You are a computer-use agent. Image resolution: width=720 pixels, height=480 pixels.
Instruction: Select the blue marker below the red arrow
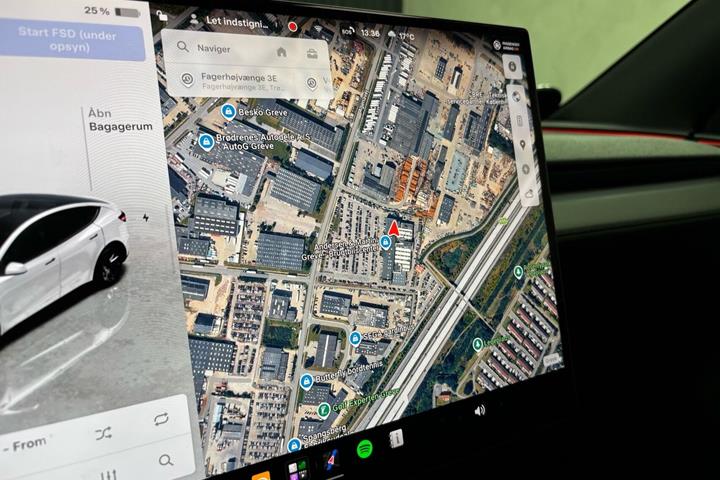tap(386, 242)
